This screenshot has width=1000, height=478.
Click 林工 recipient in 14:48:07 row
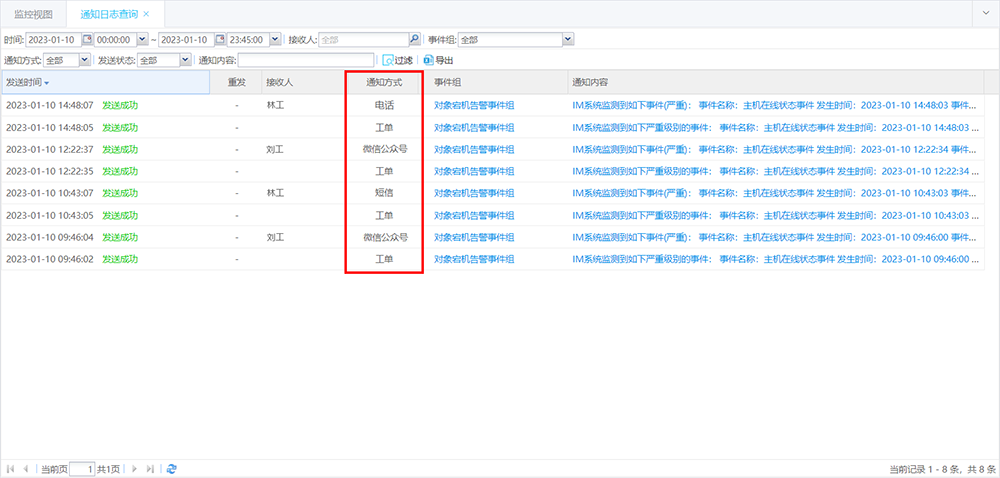[276, 105]
